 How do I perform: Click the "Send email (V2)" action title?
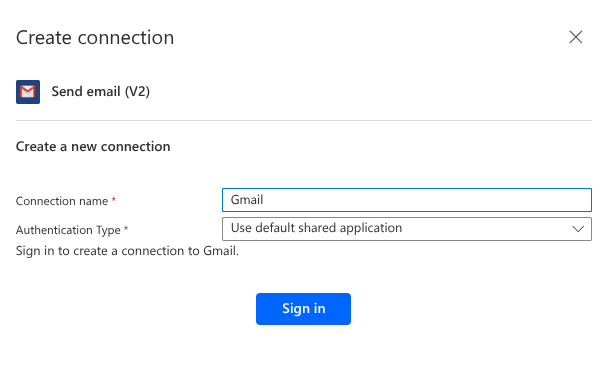coord(101,92)
